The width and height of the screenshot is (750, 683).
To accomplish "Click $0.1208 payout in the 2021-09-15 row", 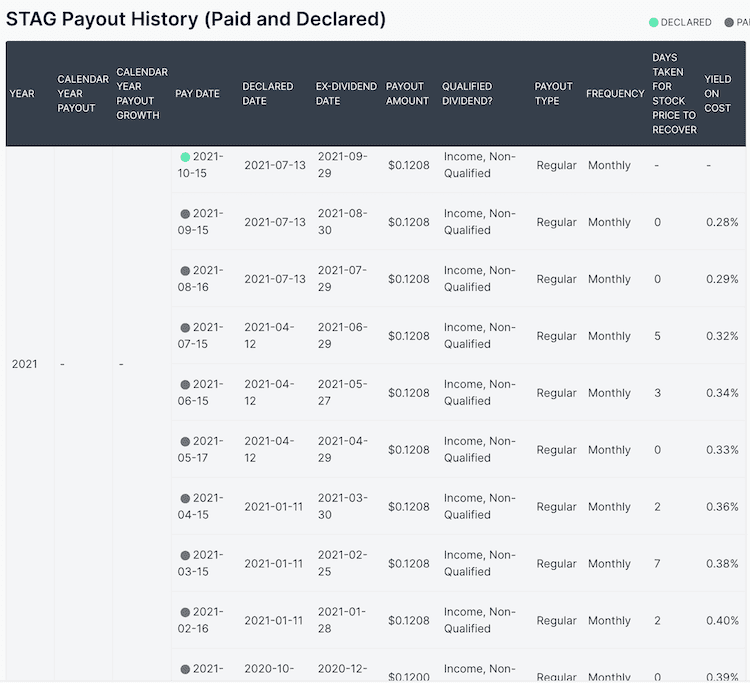I will pos(409,222).
